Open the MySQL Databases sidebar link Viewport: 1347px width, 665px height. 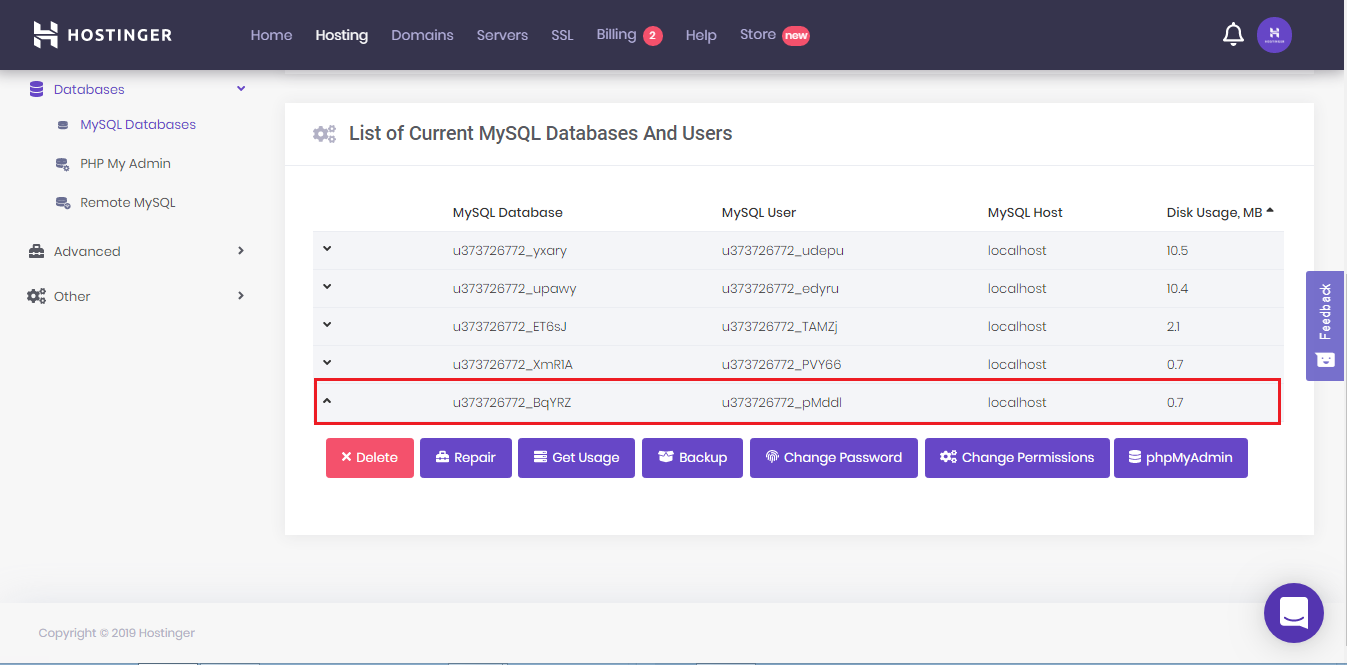(138, 125)
